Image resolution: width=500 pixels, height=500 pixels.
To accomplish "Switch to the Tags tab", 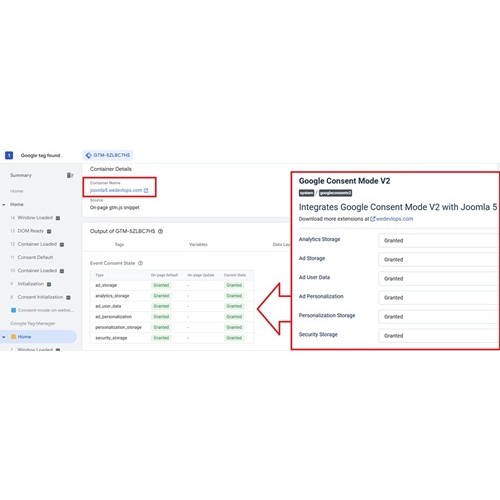I will pos(119,245).
